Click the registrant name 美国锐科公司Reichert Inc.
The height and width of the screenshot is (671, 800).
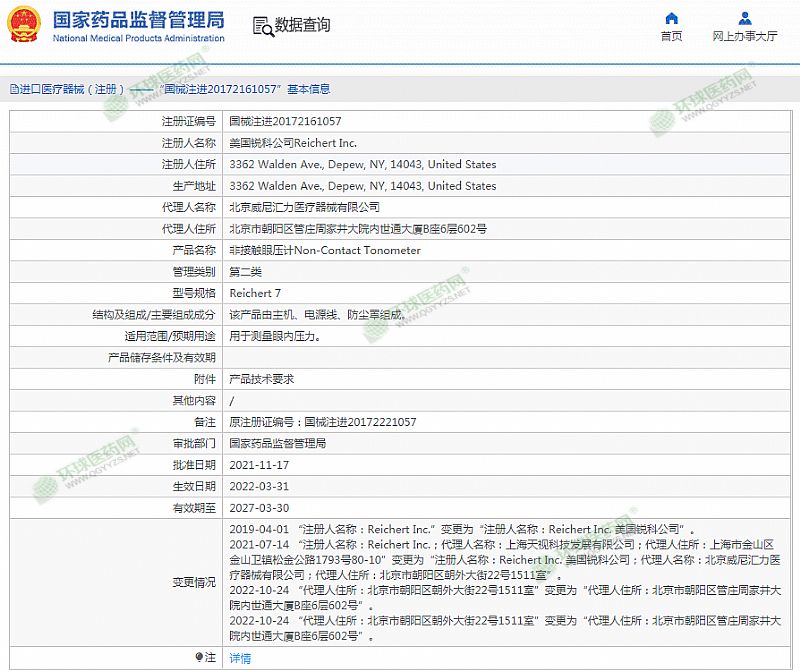tap(293, 143)
